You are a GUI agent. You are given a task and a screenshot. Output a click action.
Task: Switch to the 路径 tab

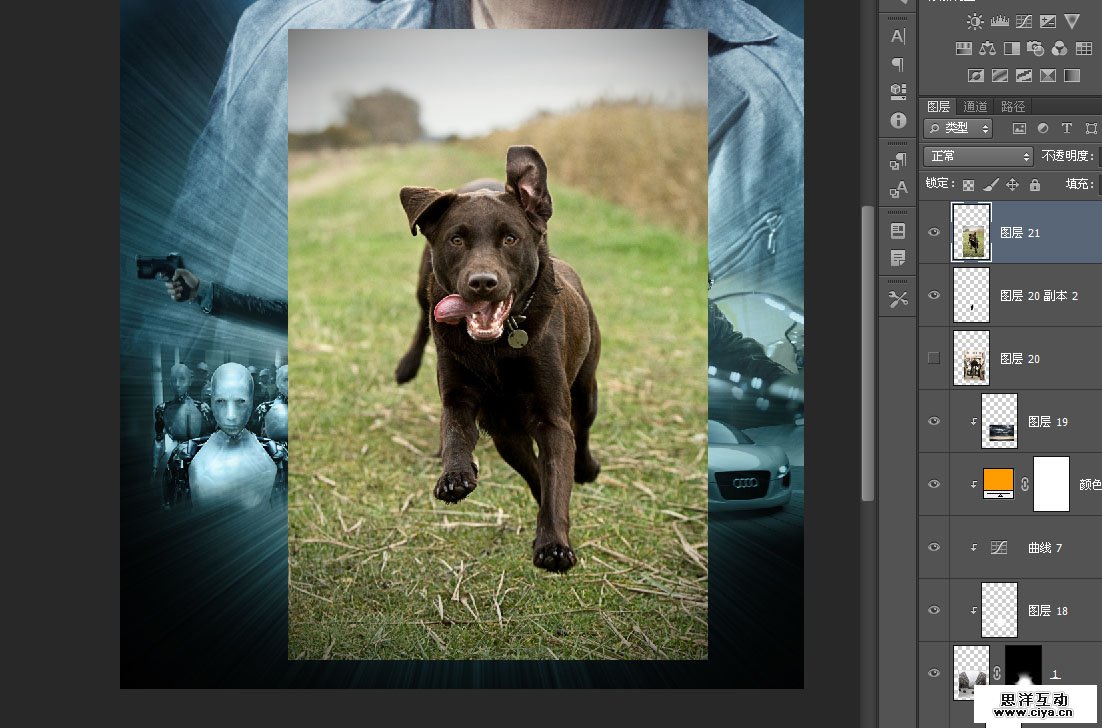1013,106
